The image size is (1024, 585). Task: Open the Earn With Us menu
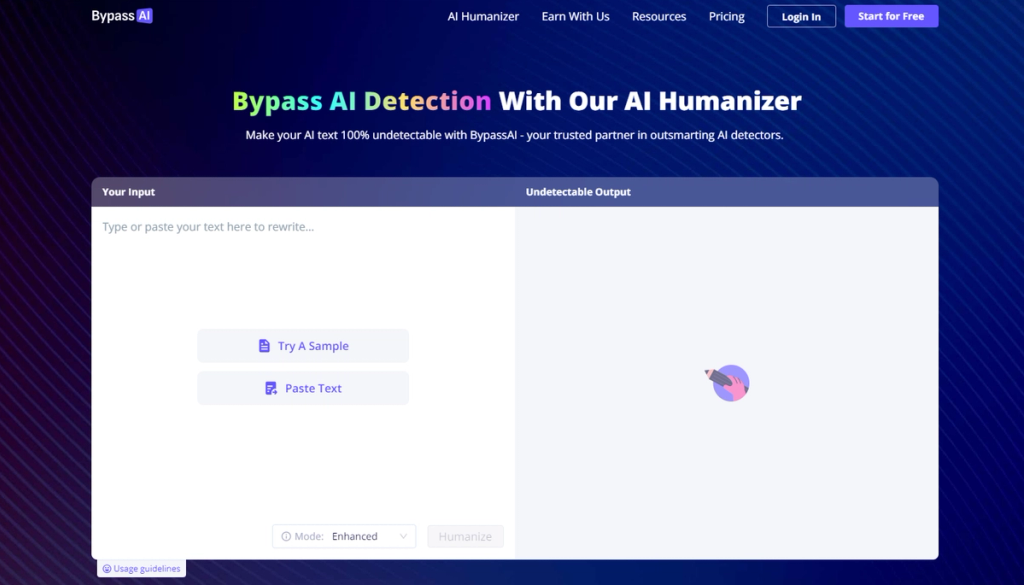[x=575, y=16]
